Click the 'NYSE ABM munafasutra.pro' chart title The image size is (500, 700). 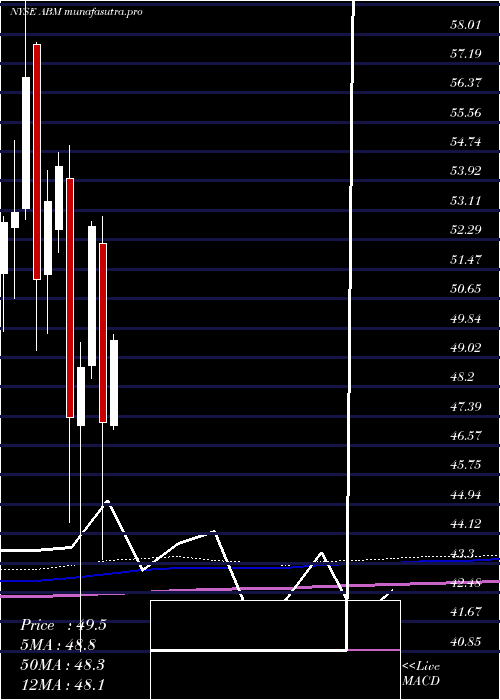coord(76,12)
